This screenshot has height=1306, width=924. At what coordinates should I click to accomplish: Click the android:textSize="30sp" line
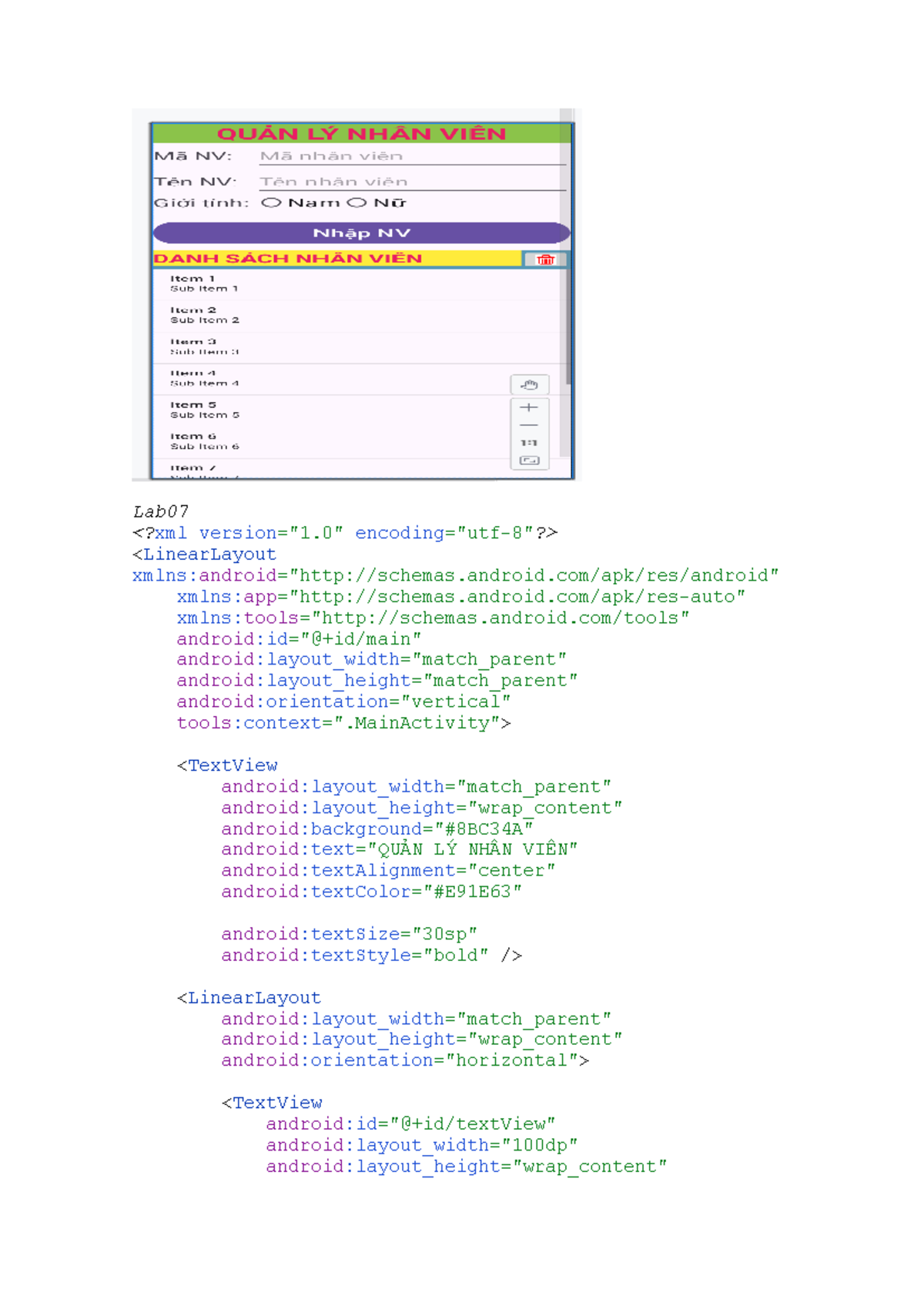click(349, 935)
